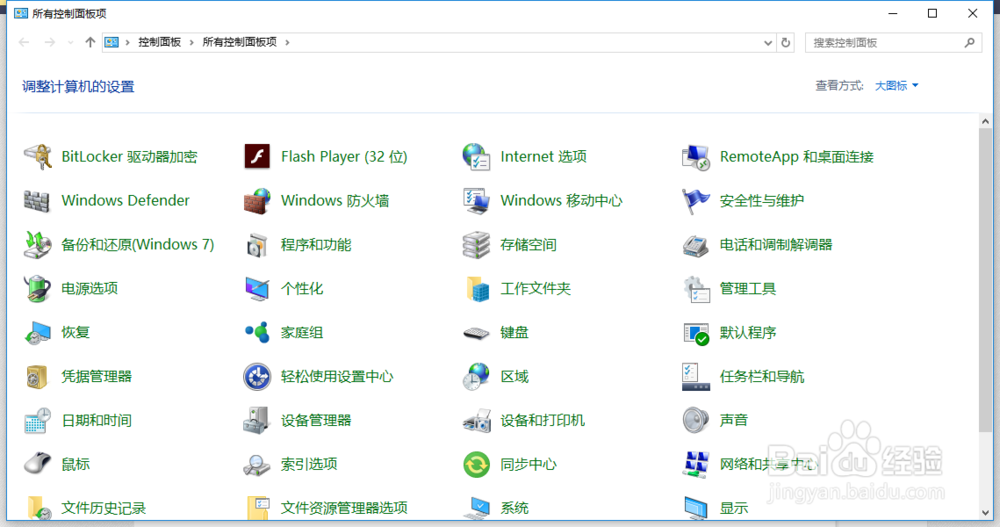Go up one level with the up arrow

(90, 42)
